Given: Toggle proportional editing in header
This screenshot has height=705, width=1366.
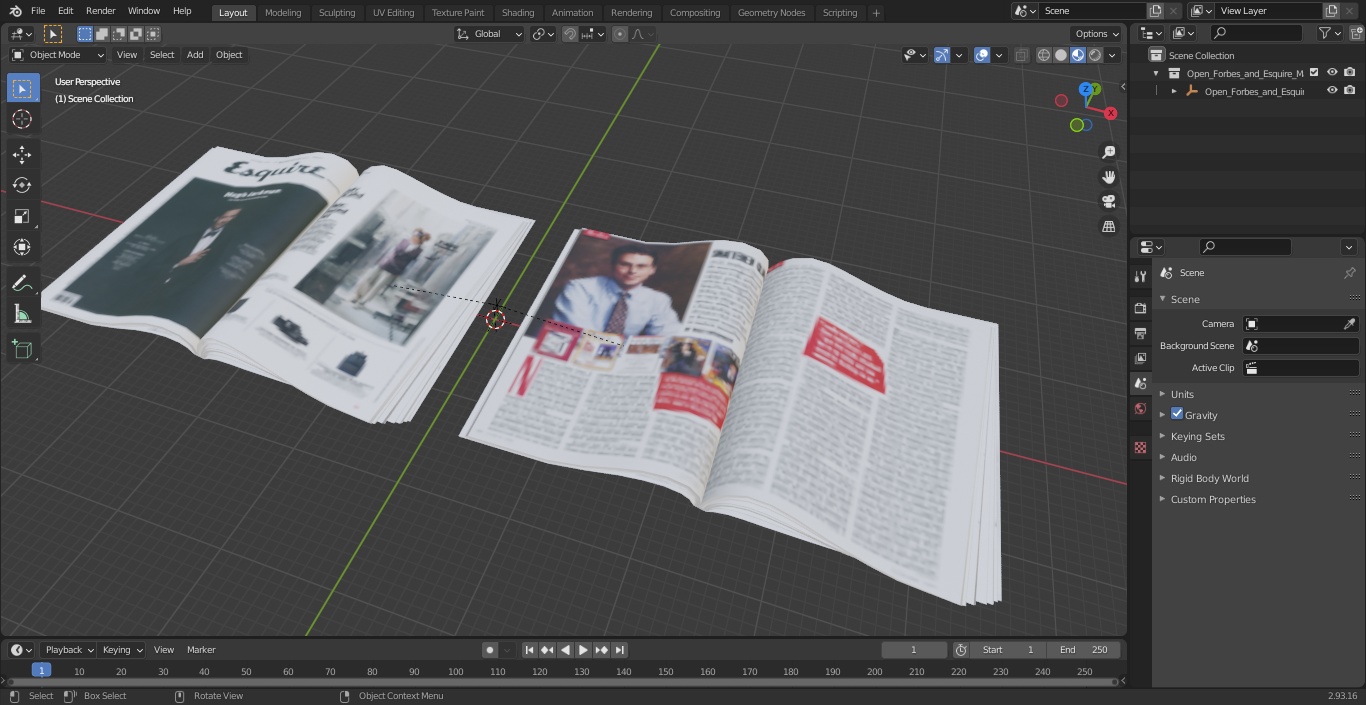Looking at the screenshot, I should [620, 34].
